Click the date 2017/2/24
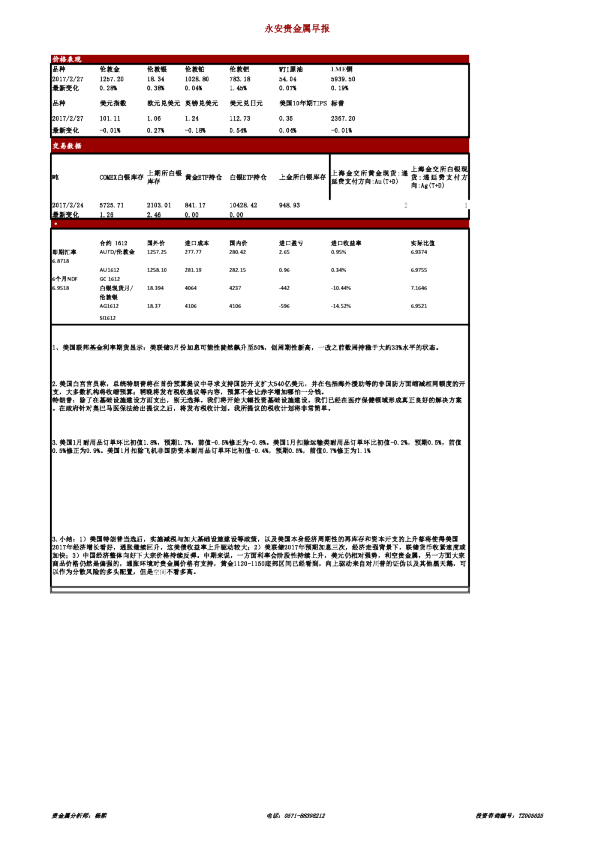The width and height of the screenshot is (595, 842). point(68,205)
